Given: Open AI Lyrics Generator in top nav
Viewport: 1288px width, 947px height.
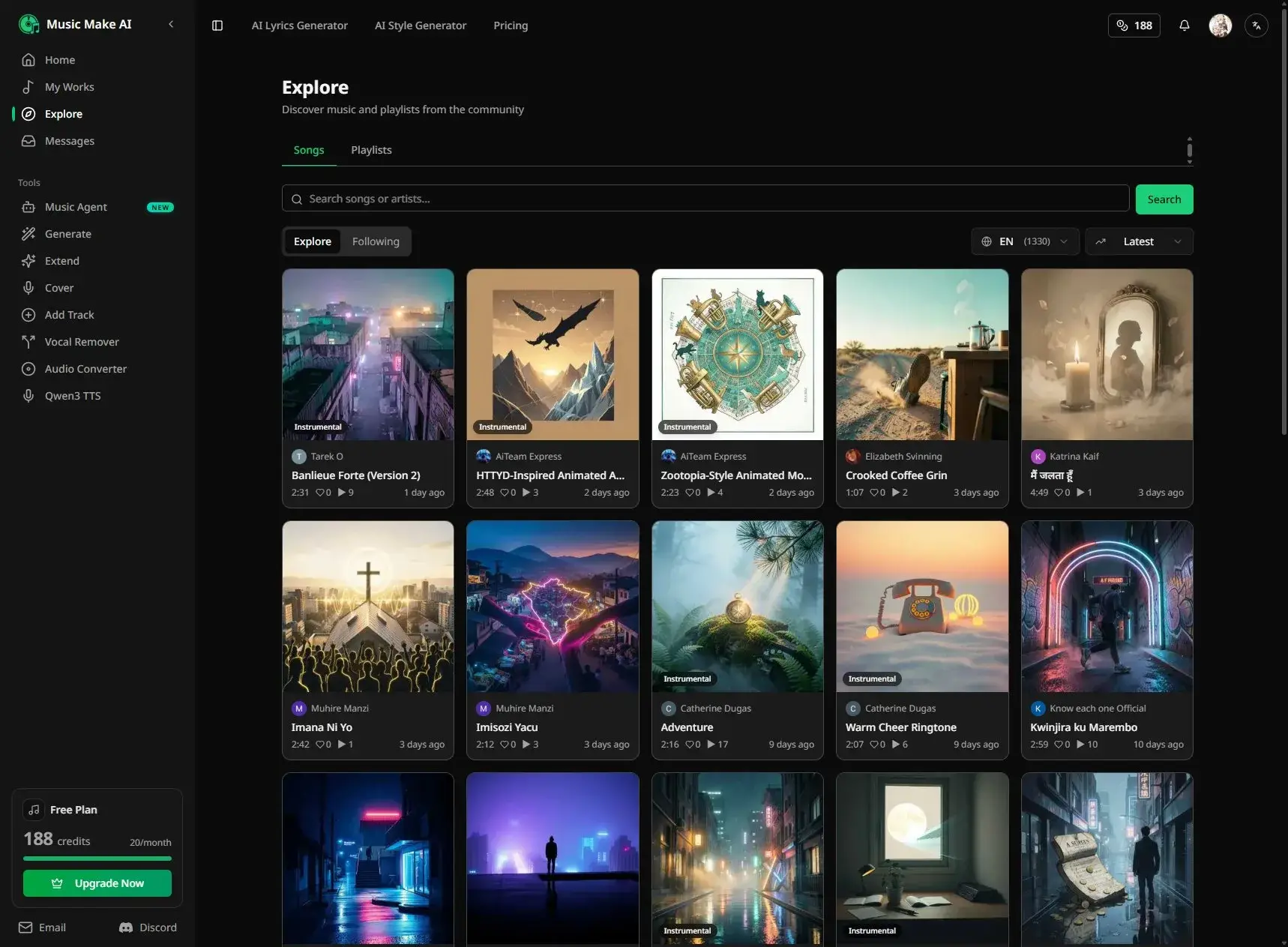Looking at the screenshot, I should pyautogui.click(x=300, y=25).
